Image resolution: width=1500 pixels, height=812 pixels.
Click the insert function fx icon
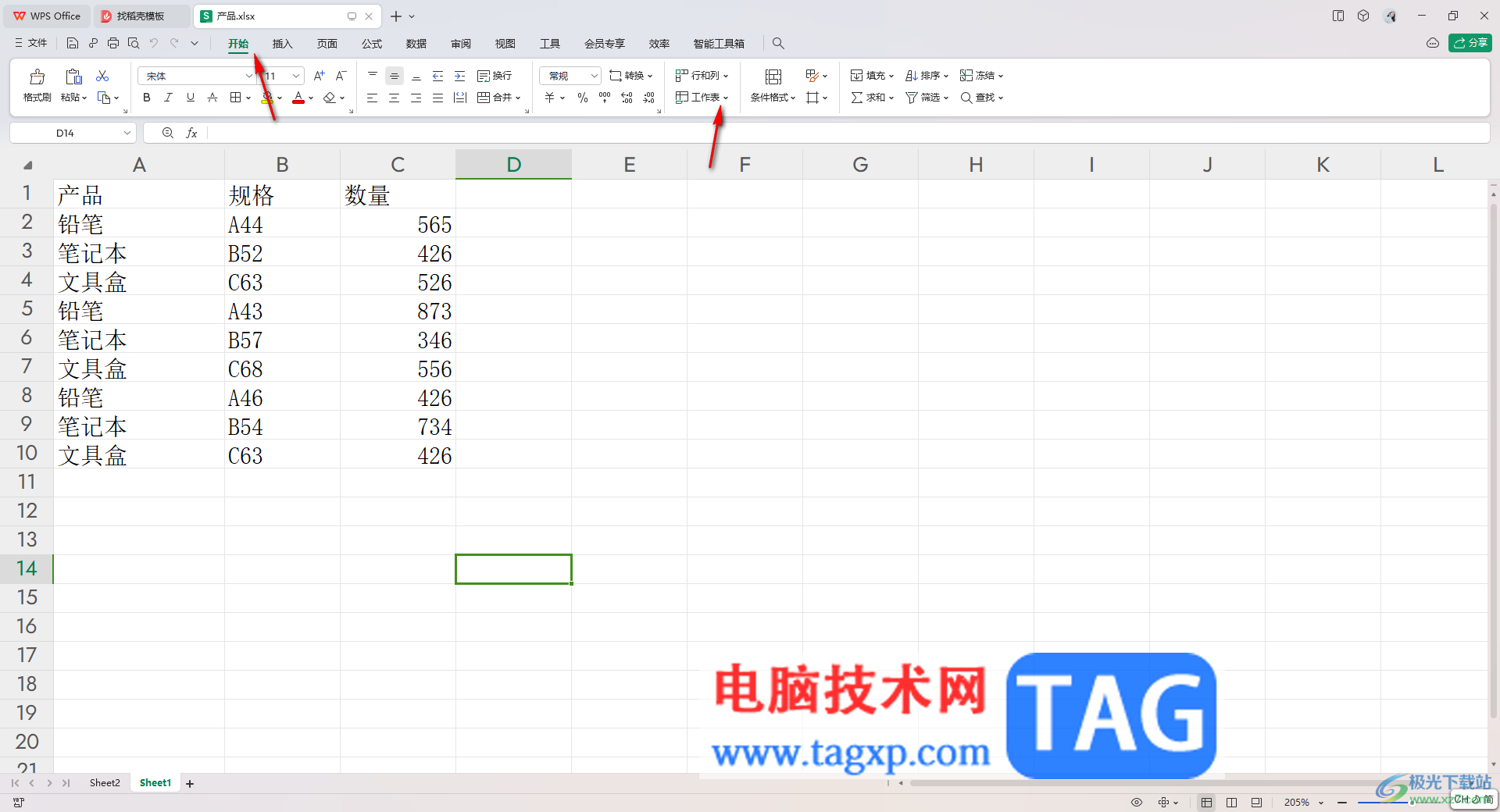tap(191, 134)
